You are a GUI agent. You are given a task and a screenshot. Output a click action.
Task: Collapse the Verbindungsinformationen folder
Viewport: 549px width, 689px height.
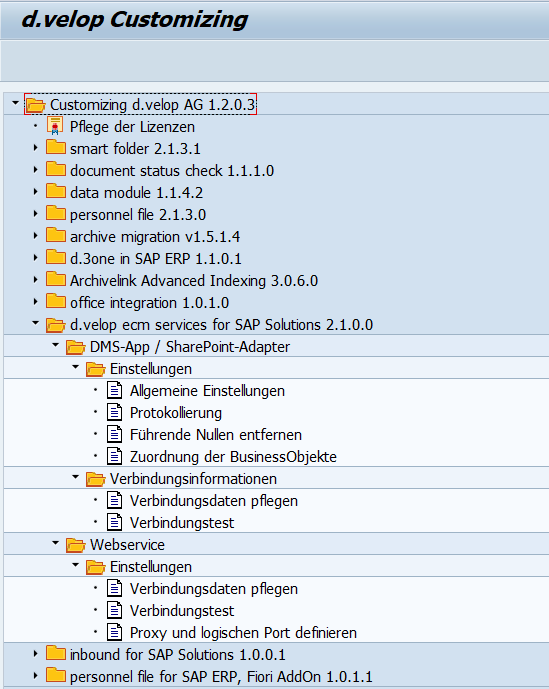(76, 477)
